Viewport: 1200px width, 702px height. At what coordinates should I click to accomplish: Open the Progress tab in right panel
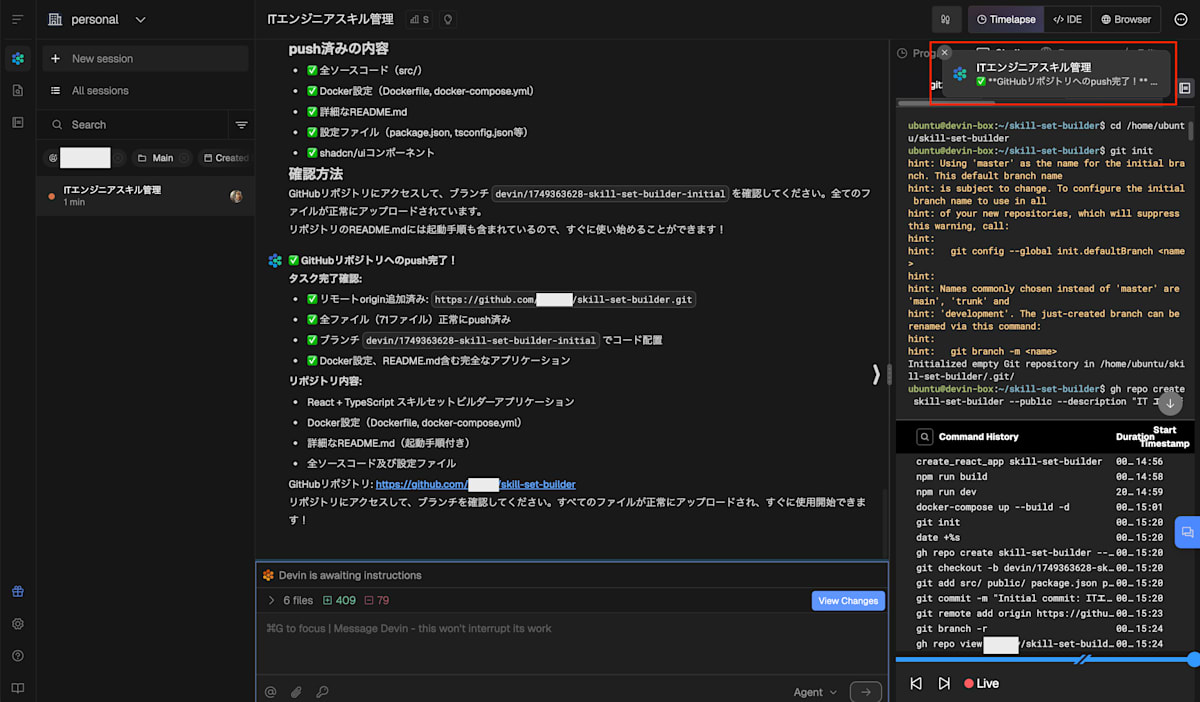coord(917,54)
